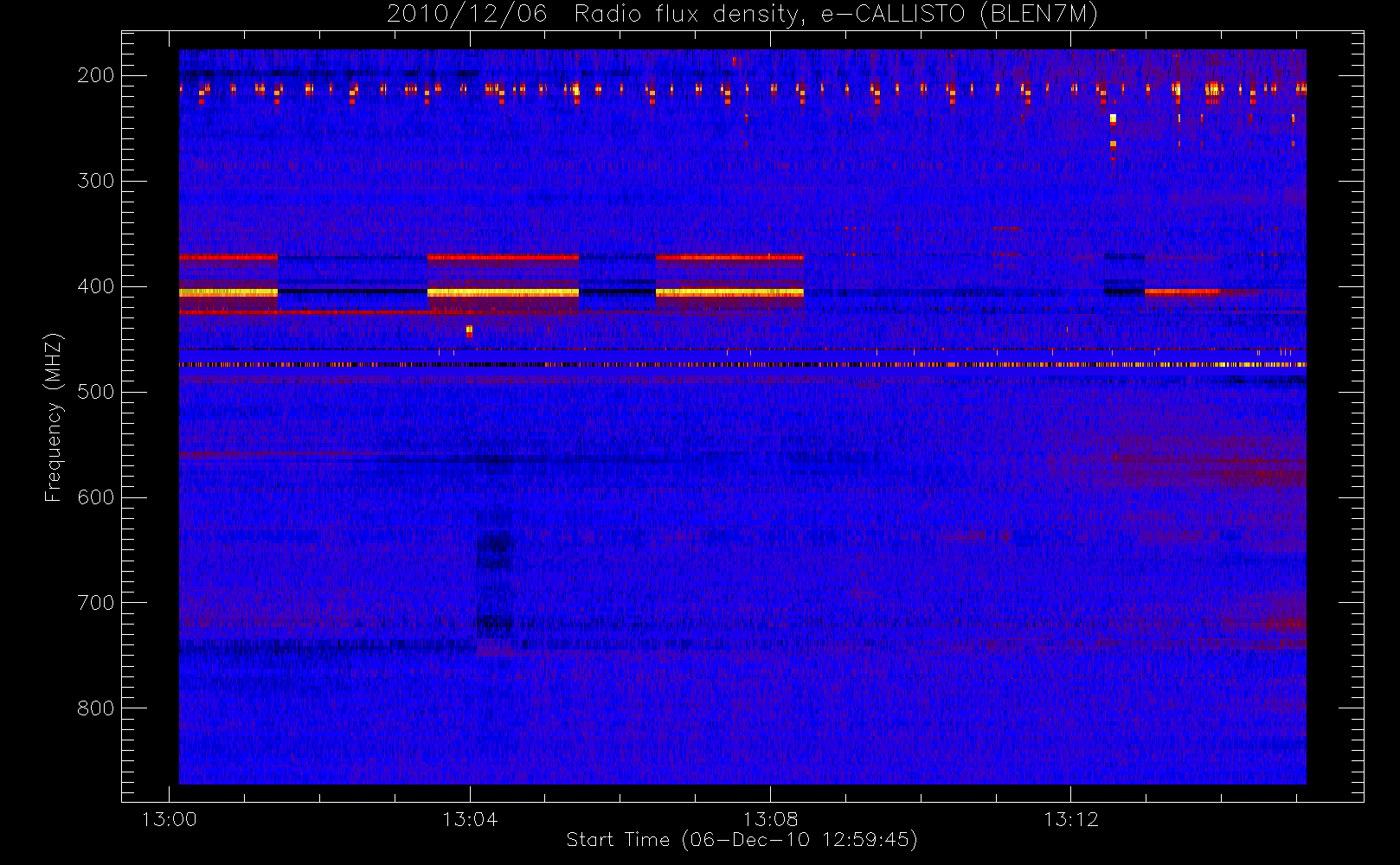Screen dimensions: 1400x865
Task: Click the 500 frequency tick label
Action: [95, 392]
